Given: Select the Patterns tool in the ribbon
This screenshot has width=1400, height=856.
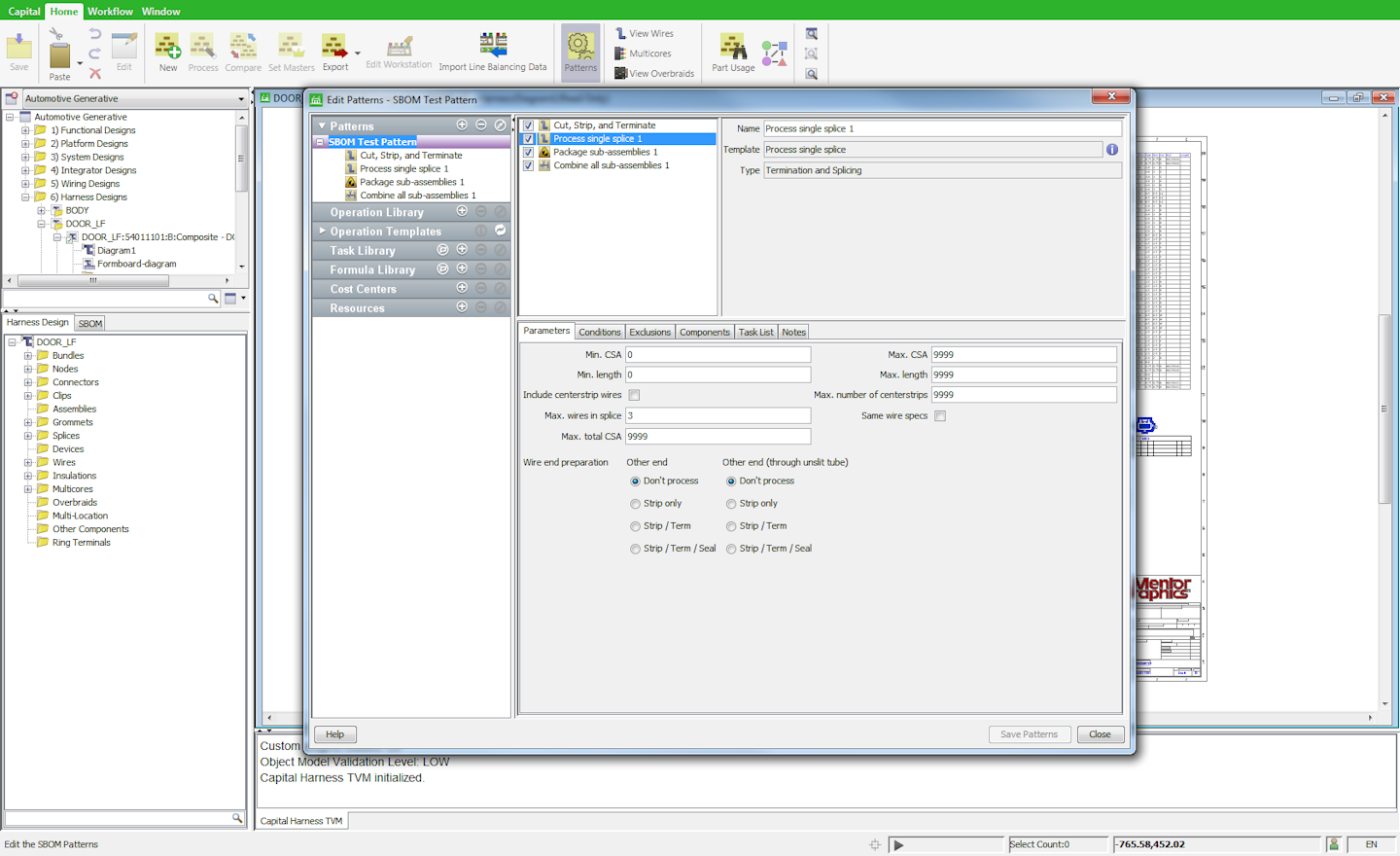Looking at the screenshot, I should [580, 52].
